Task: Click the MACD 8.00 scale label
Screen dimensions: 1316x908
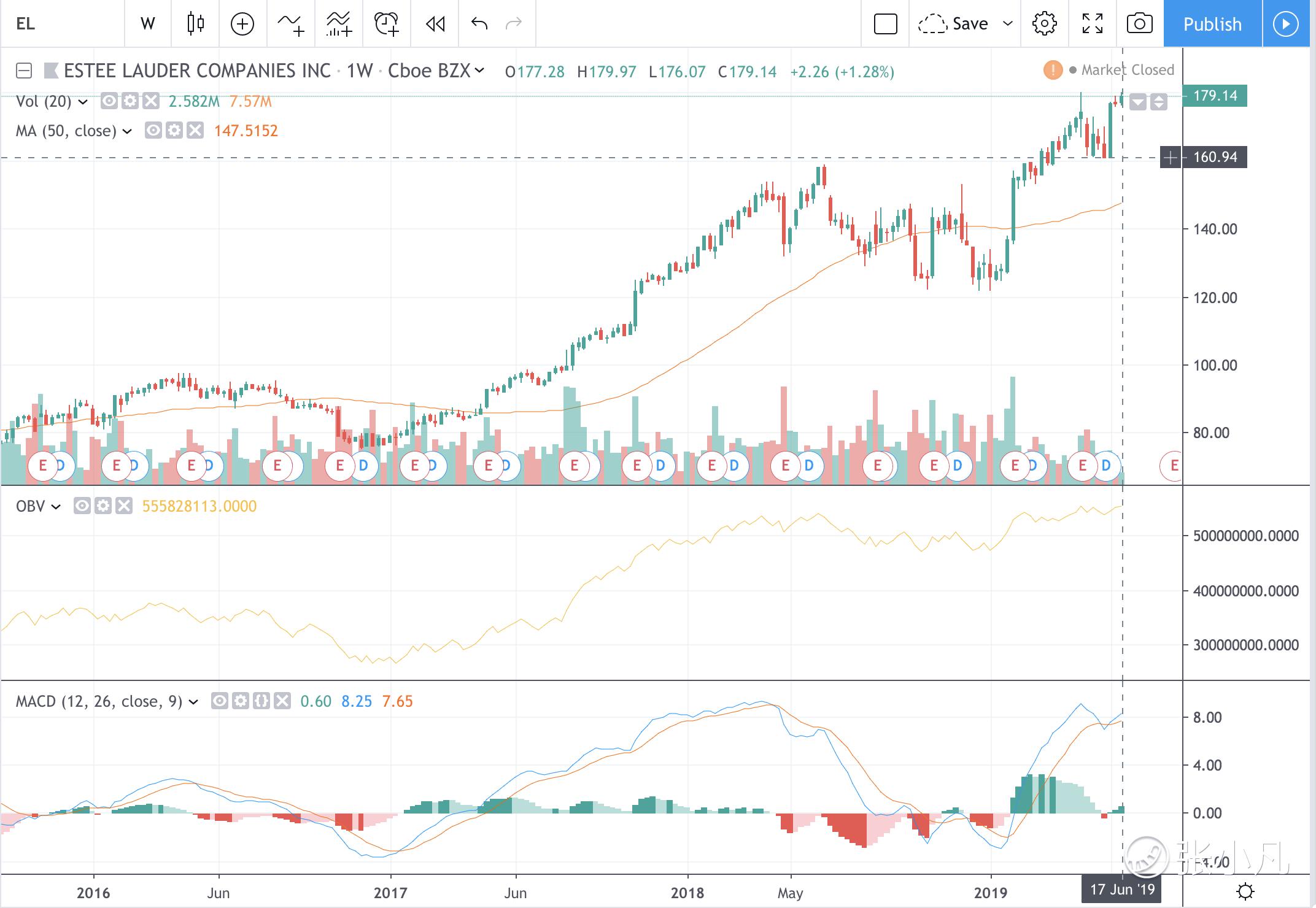Action: click(1207, 717)
